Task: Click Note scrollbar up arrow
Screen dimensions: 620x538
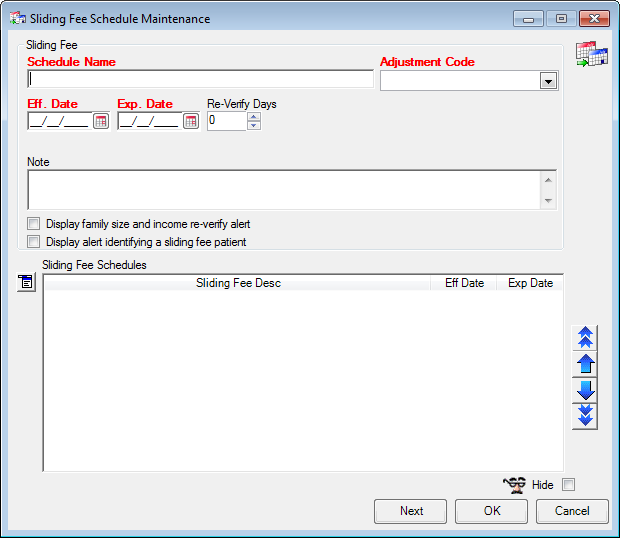Action: pyautogui.click(x=548, y=180)
